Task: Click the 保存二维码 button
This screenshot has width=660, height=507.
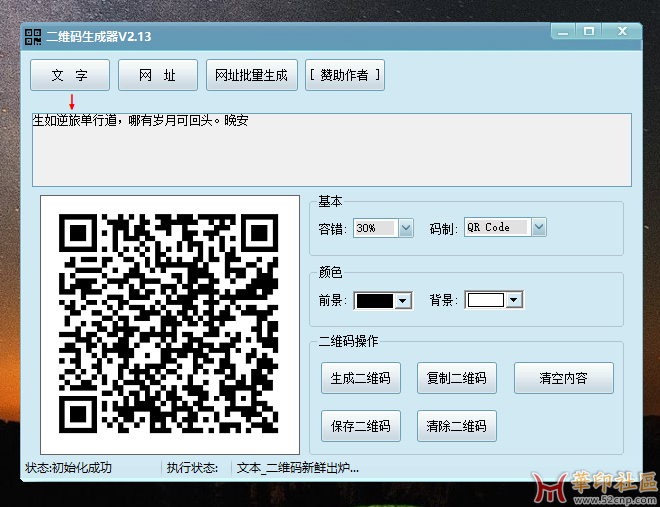Action: (x=361, y=426)
